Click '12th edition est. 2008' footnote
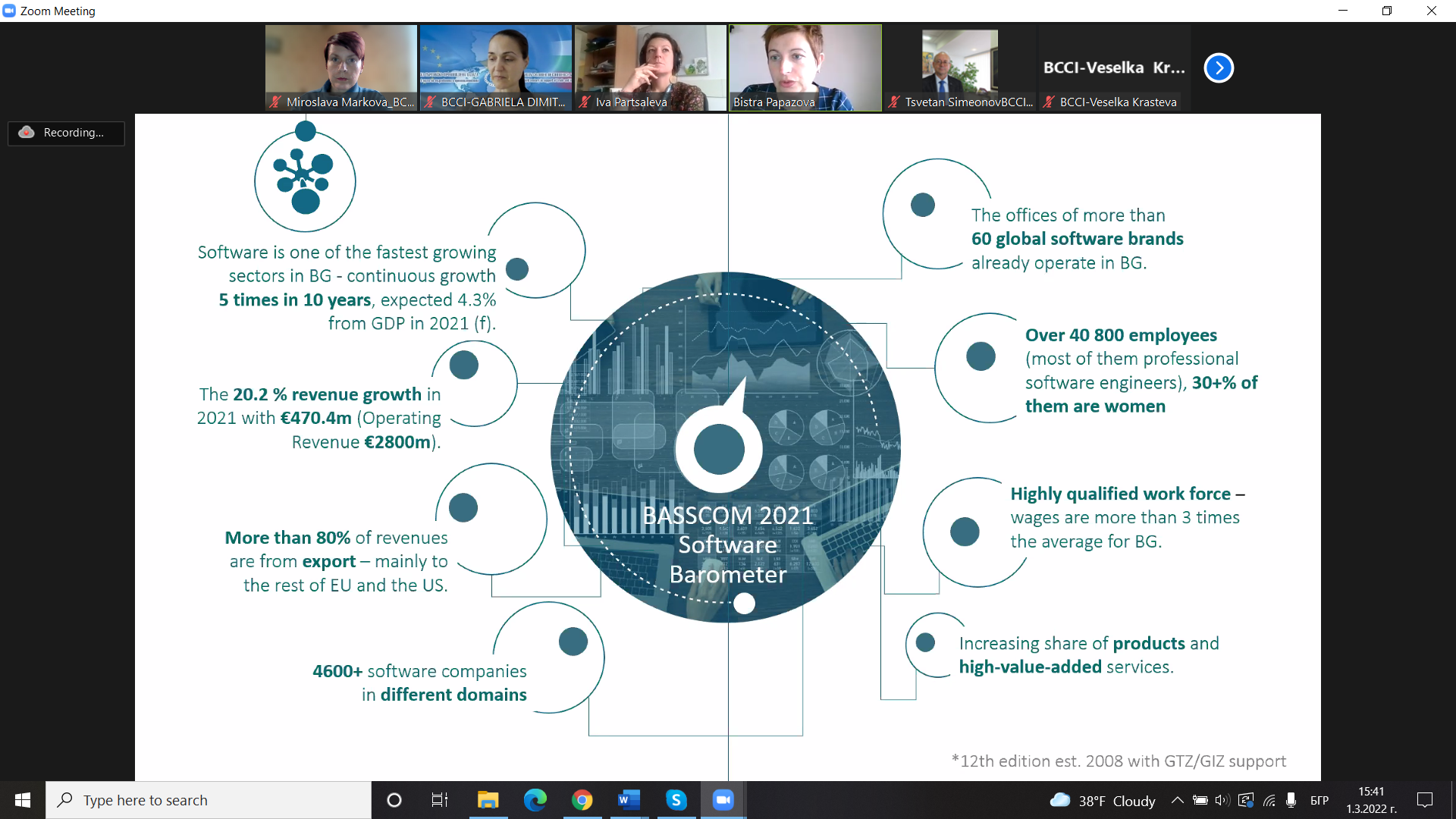The width and height of the screenshot is (1456, 819). [x=1119, y=761]
